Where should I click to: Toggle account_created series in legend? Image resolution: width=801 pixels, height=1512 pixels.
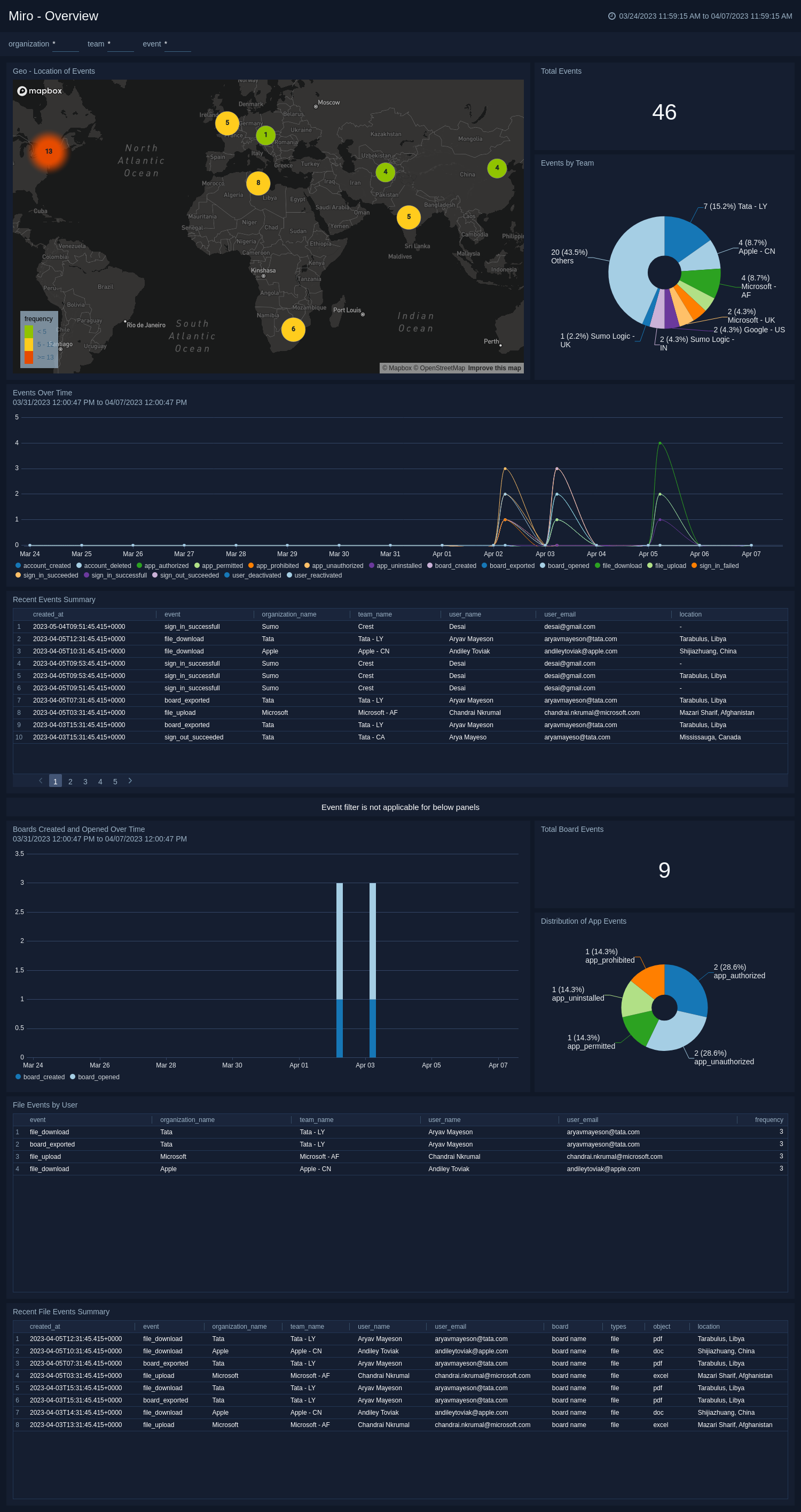point(43,566)
